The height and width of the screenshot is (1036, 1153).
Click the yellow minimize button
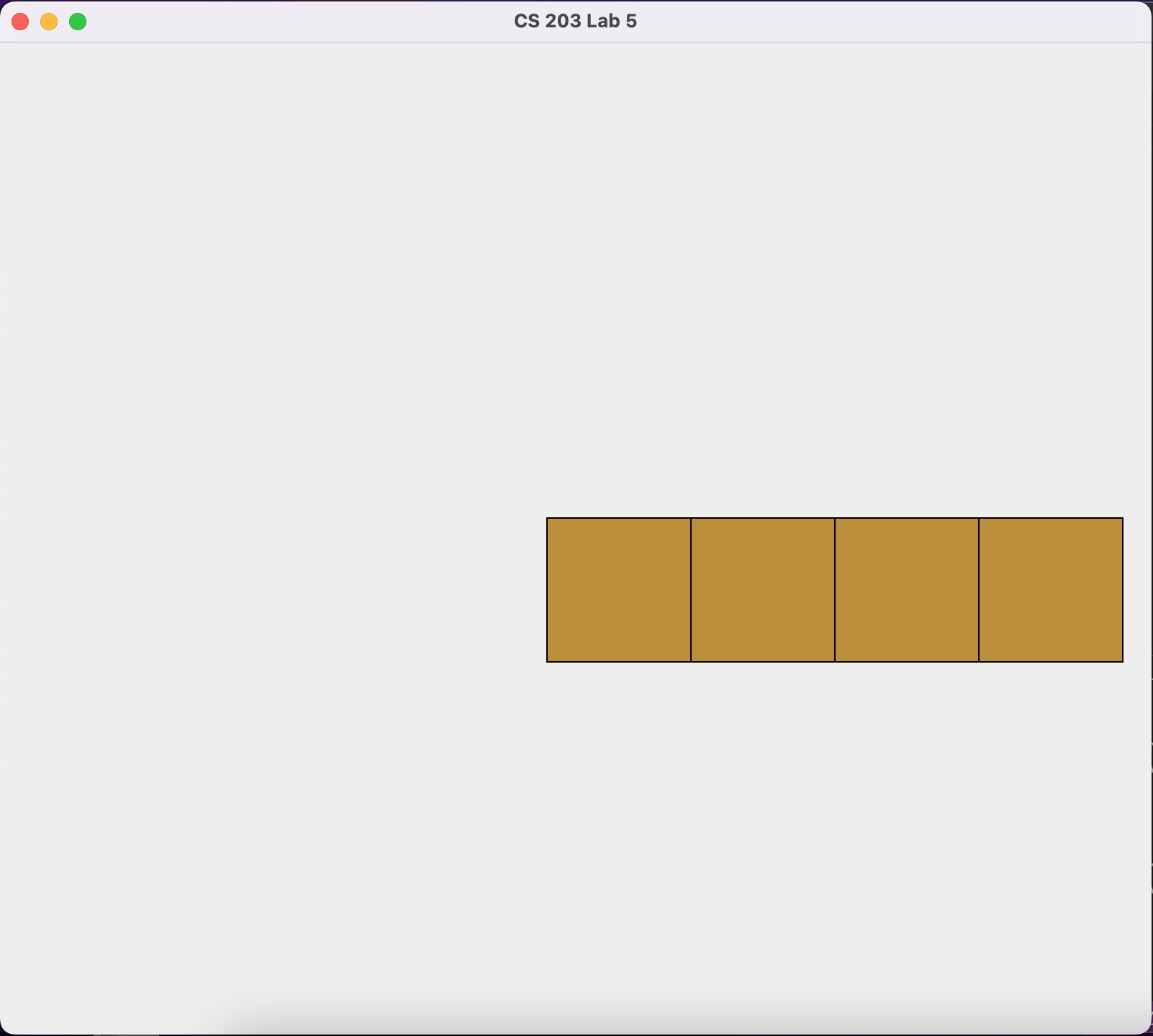[48, 22]
